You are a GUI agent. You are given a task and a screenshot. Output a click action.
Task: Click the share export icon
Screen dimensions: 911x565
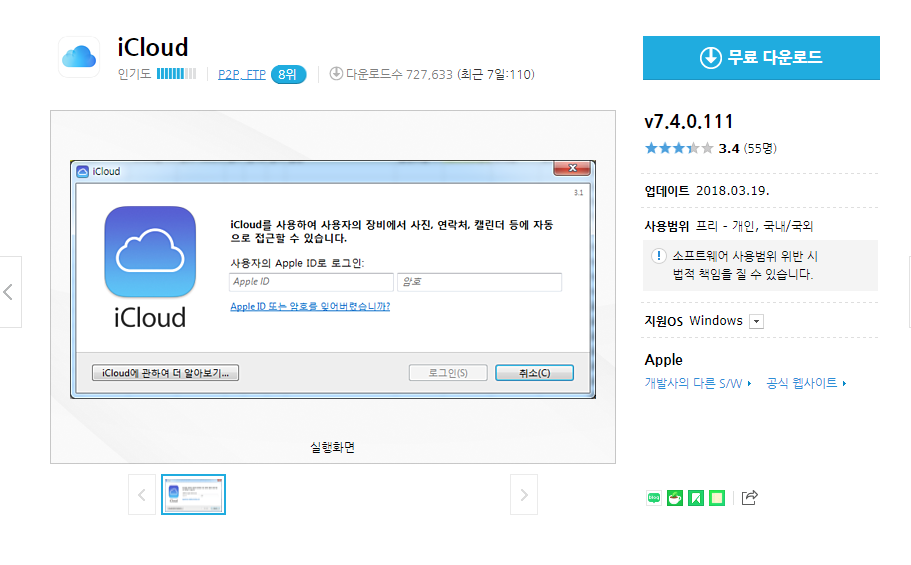point(749,498)
